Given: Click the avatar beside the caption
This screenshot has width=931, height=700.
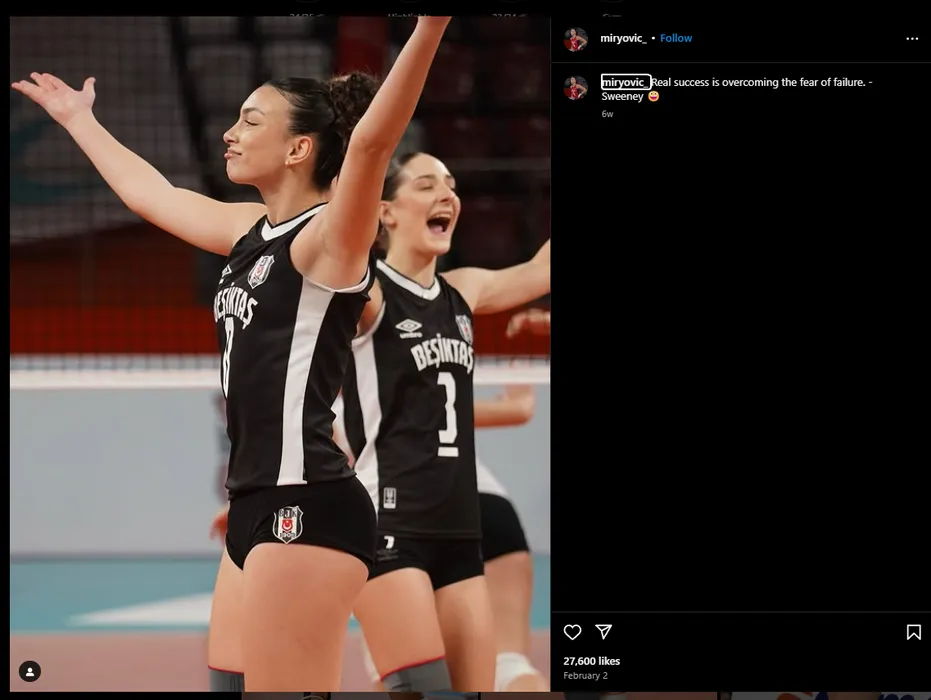Looking at the screenshot, I should click(575, 88).
